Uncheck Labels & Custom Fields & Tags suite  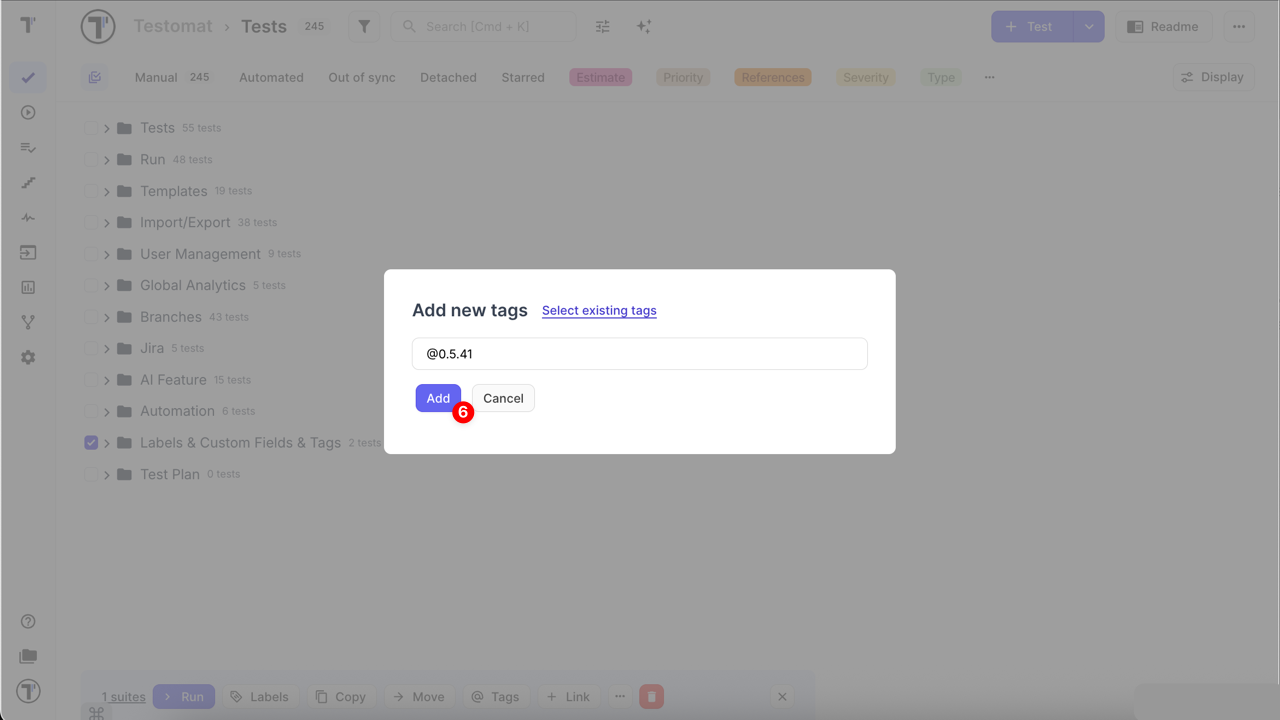click(x=91, y=442)
